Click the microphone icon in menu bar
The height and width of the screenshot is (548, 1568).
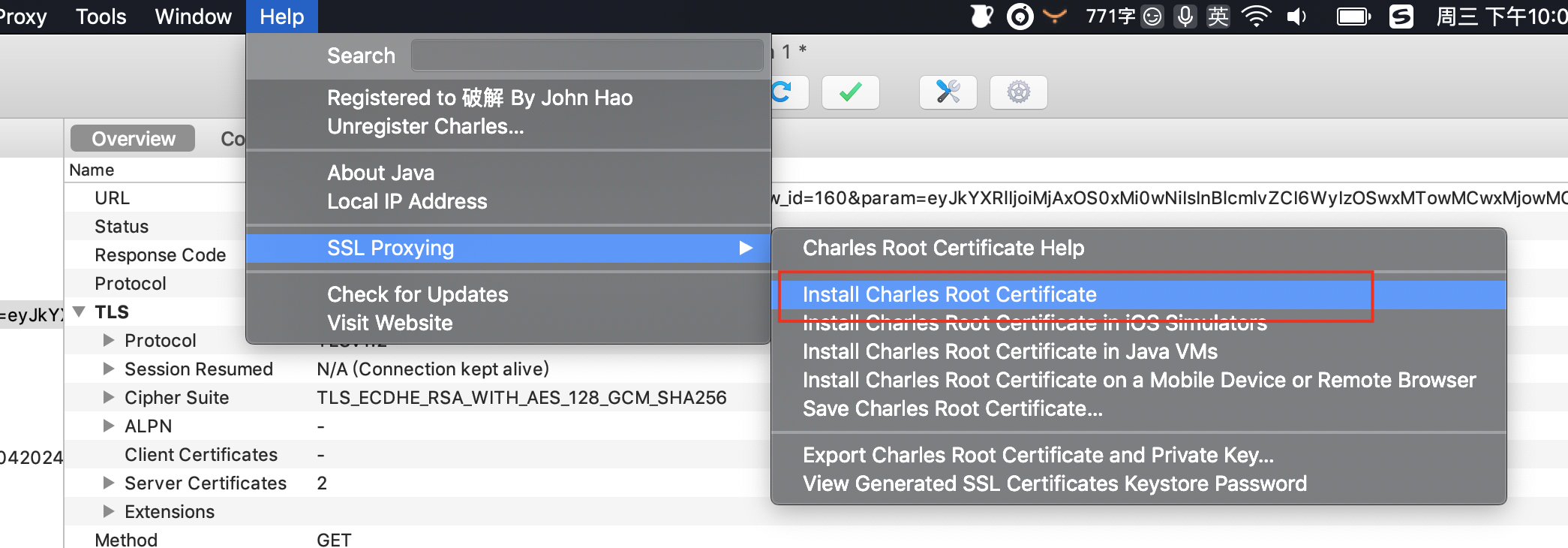(x=1185, y=17)
